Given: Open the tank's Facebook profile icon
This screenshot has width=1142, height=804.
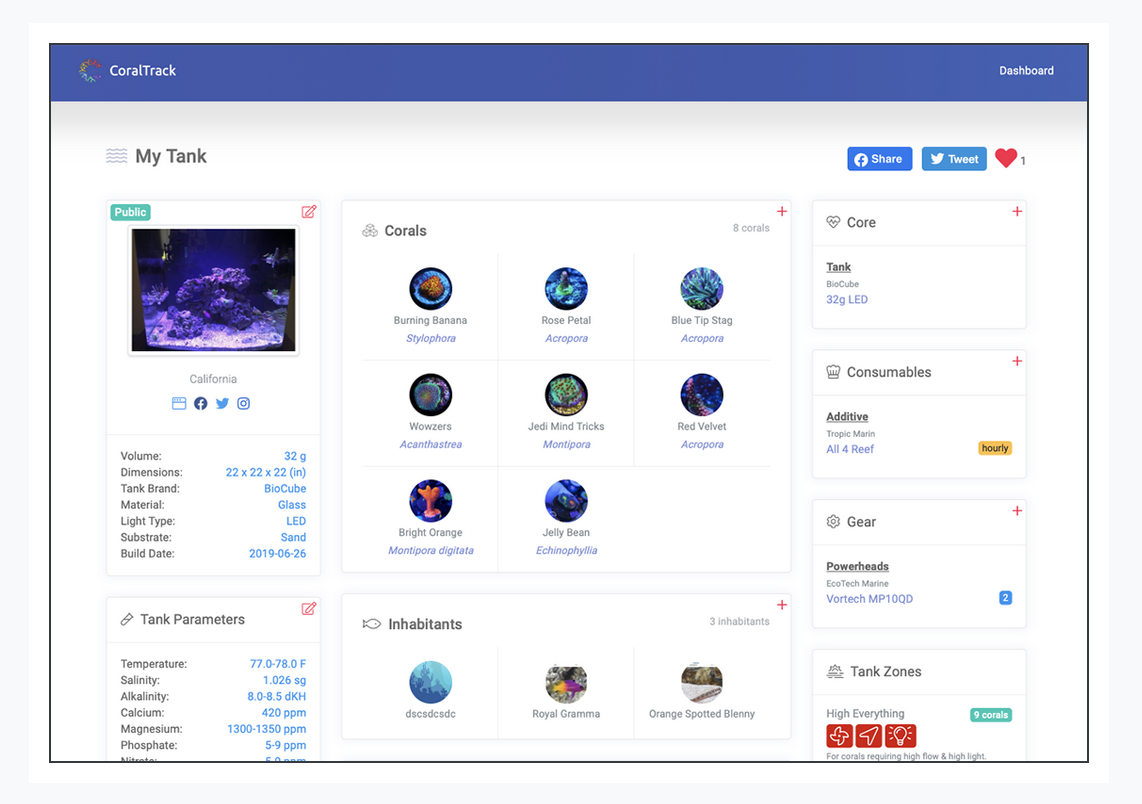Looking at the screenshot, I should click(x=200, y=403).
